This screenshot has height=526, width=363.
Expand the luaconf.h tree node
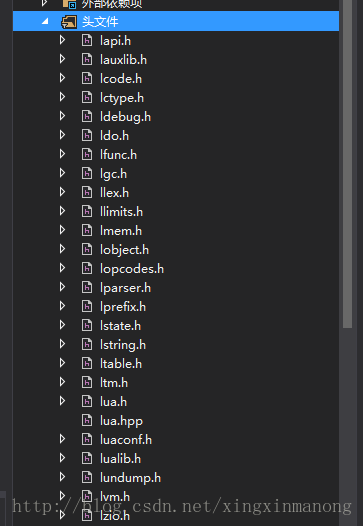coord(62,439)
